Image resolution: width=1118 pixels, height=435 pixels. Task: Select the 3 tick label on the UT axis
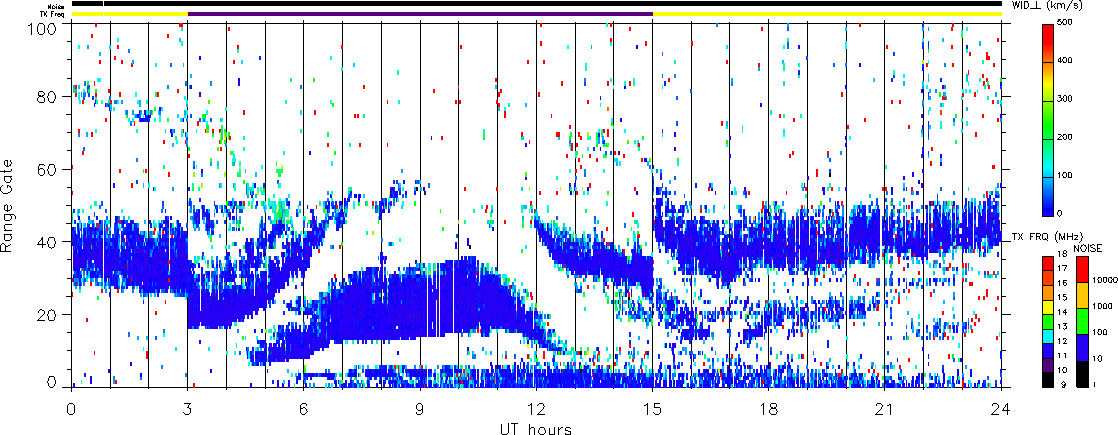[x=187, y=408]
